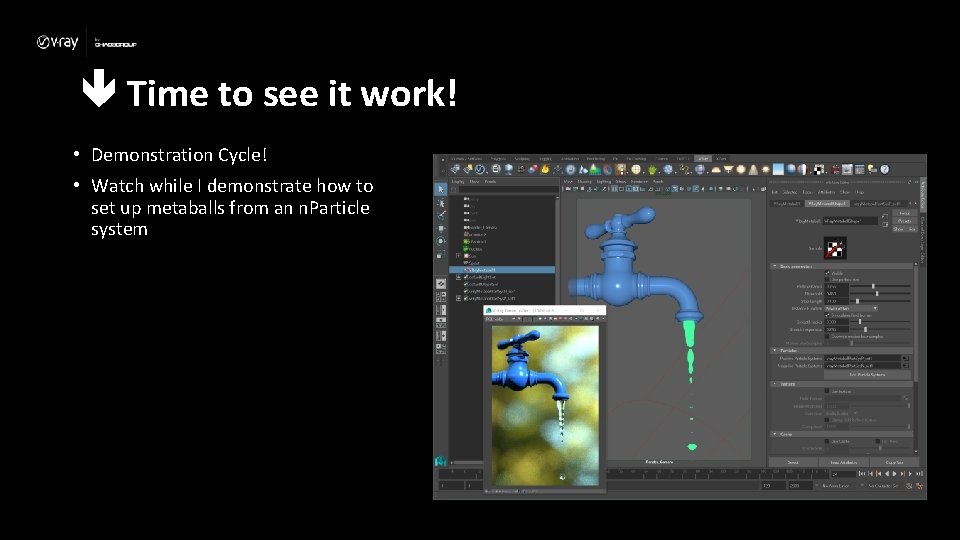Click the round question mark help shelf icon

tap(885, 170)
